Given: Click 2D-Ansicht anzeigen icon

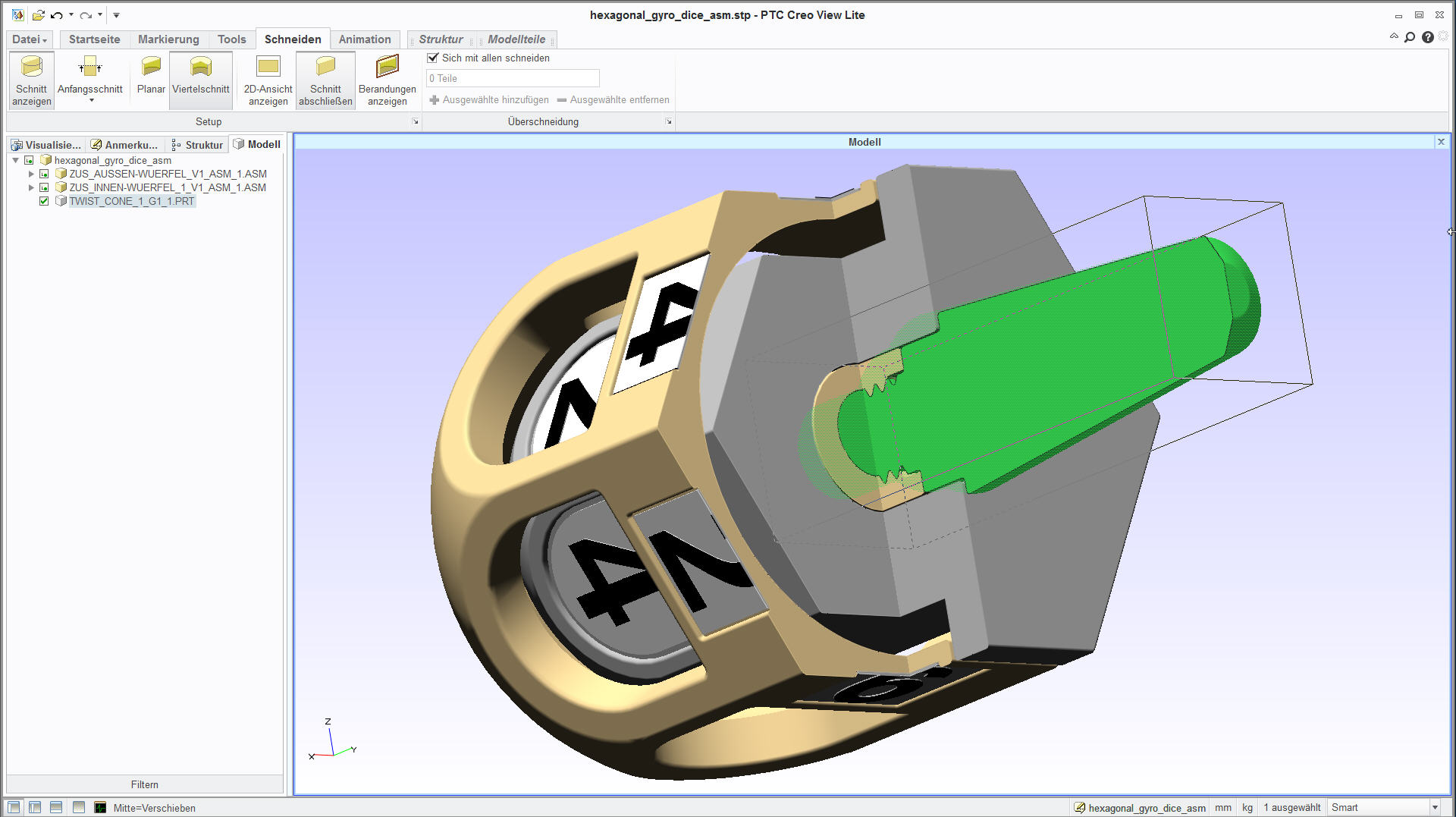Looking at the screenshot, I should click(268, 67).
